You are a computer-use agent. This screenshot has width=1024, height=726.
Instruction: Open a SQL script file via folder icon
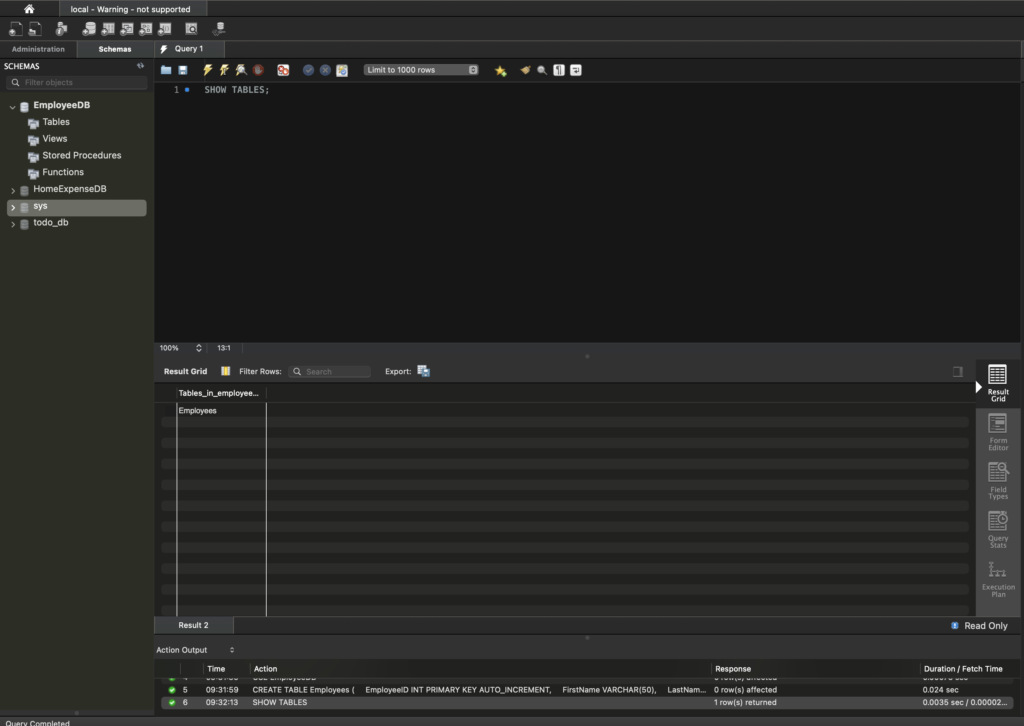166,70
